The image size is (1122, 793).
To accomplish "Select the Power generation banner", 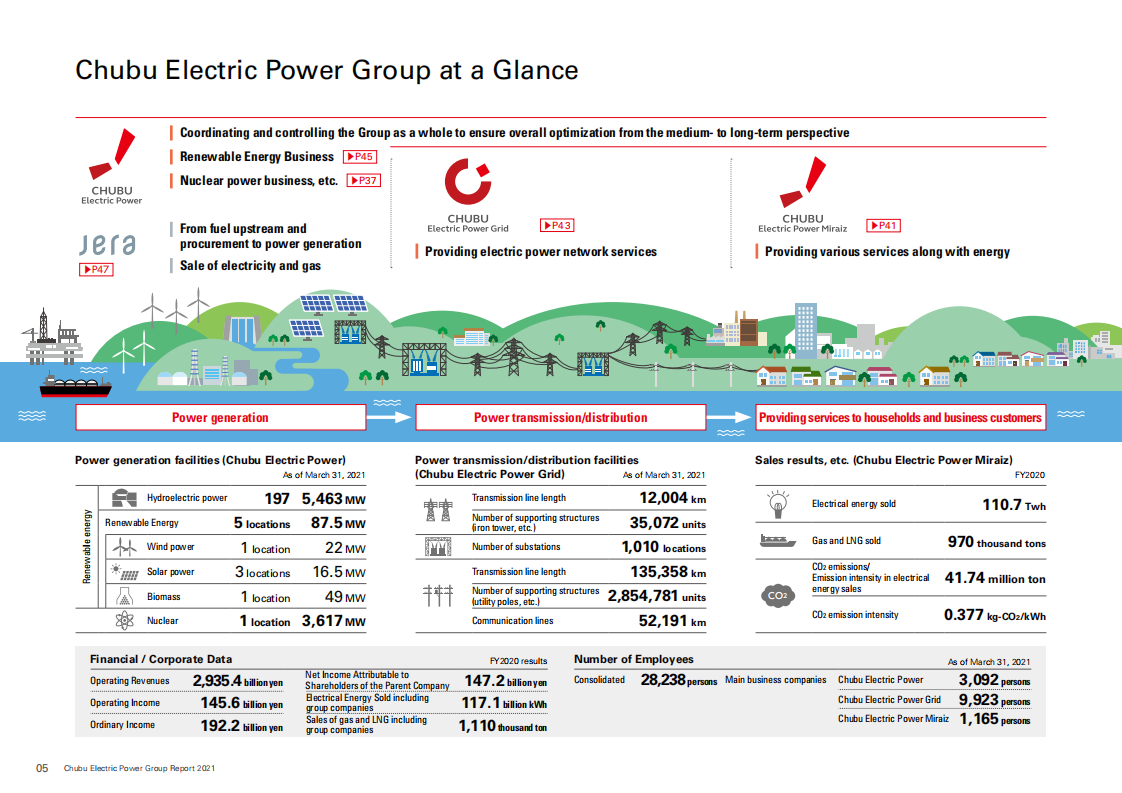I will [220, 417].
